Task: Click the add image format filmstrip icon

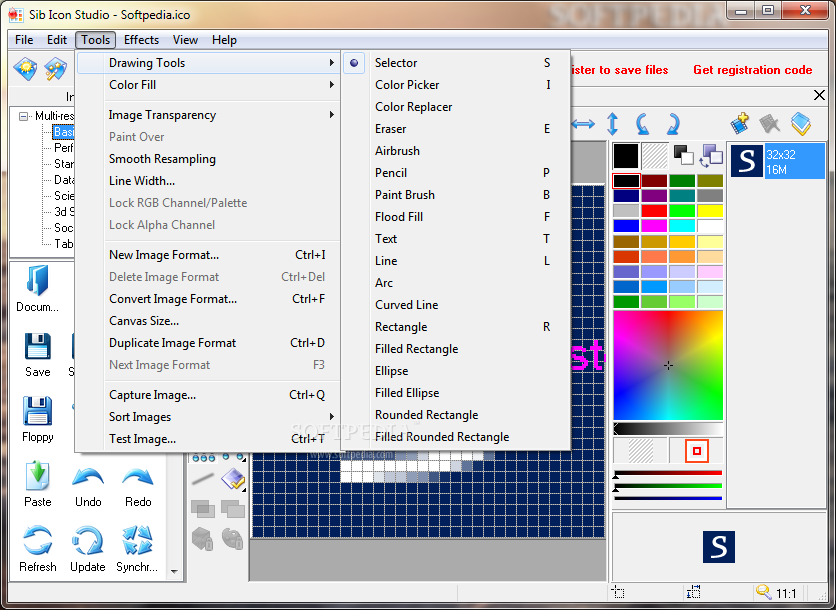Action: tap(740, 123)
